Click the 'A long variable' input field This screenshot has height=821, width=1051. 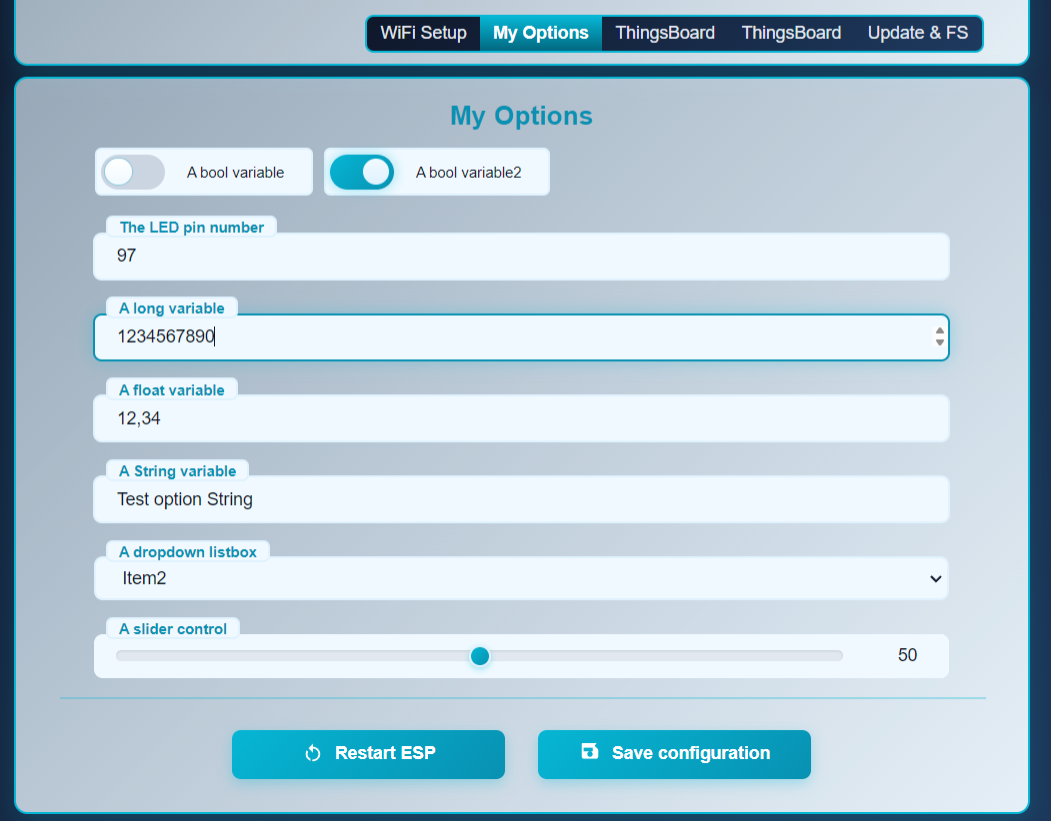pyautogui.click(x=521, y=337)
